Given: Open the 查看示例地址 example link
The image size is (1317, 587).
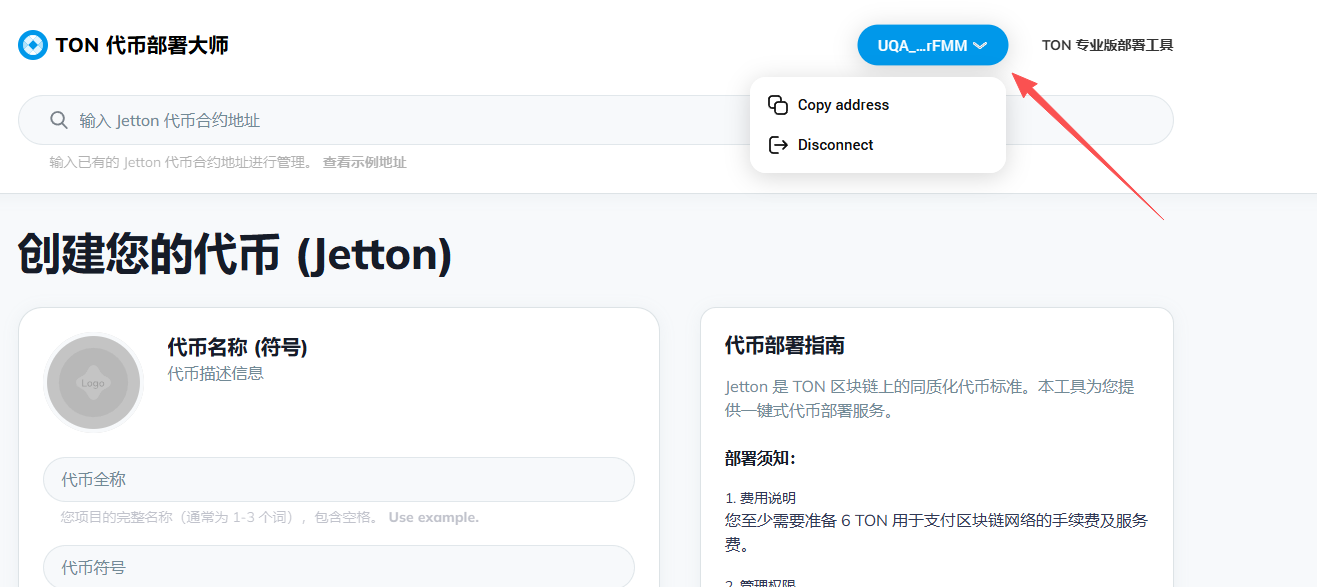Looking at the screenshot, I should [x=364, y=162].
